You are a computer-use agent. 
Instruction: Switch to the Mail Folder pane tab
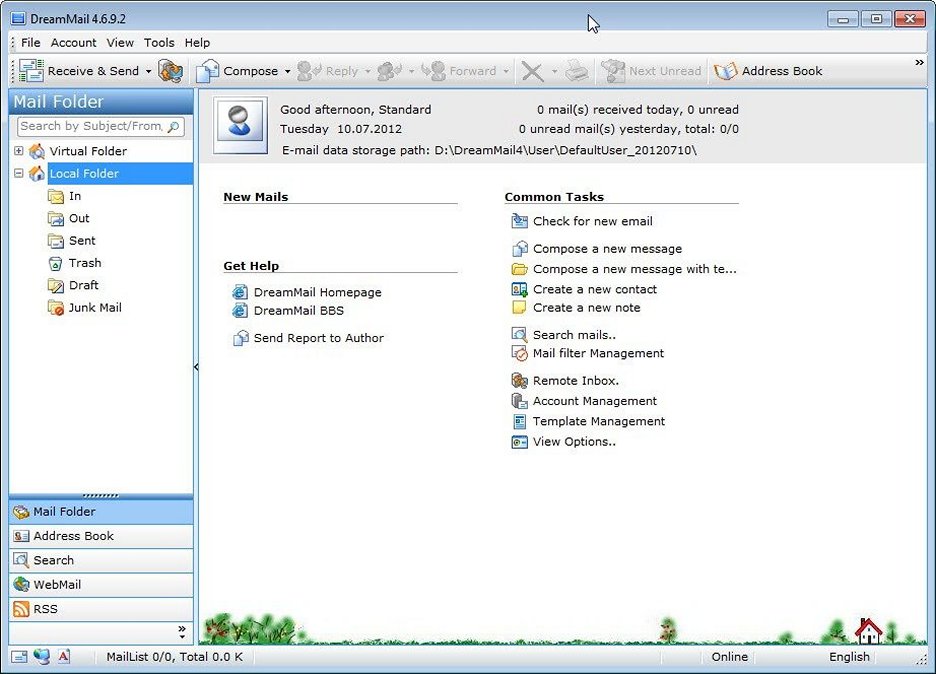[x=101, y=512]
